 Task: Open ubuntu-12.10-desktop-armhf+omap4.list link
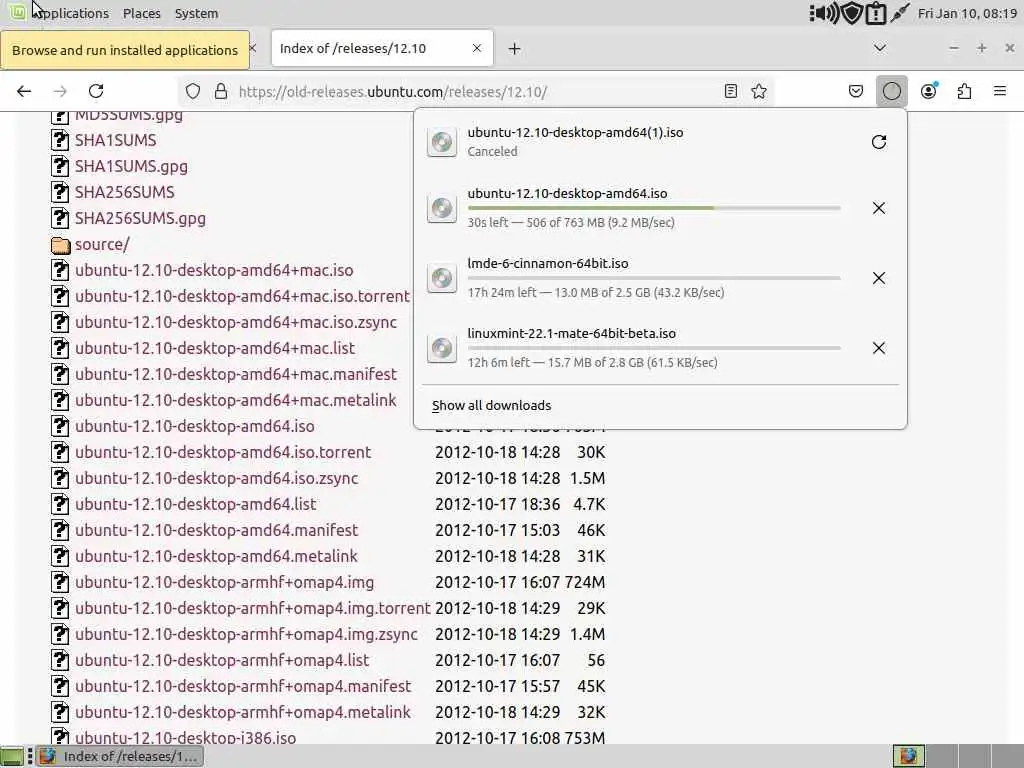(x=222, y=660)
